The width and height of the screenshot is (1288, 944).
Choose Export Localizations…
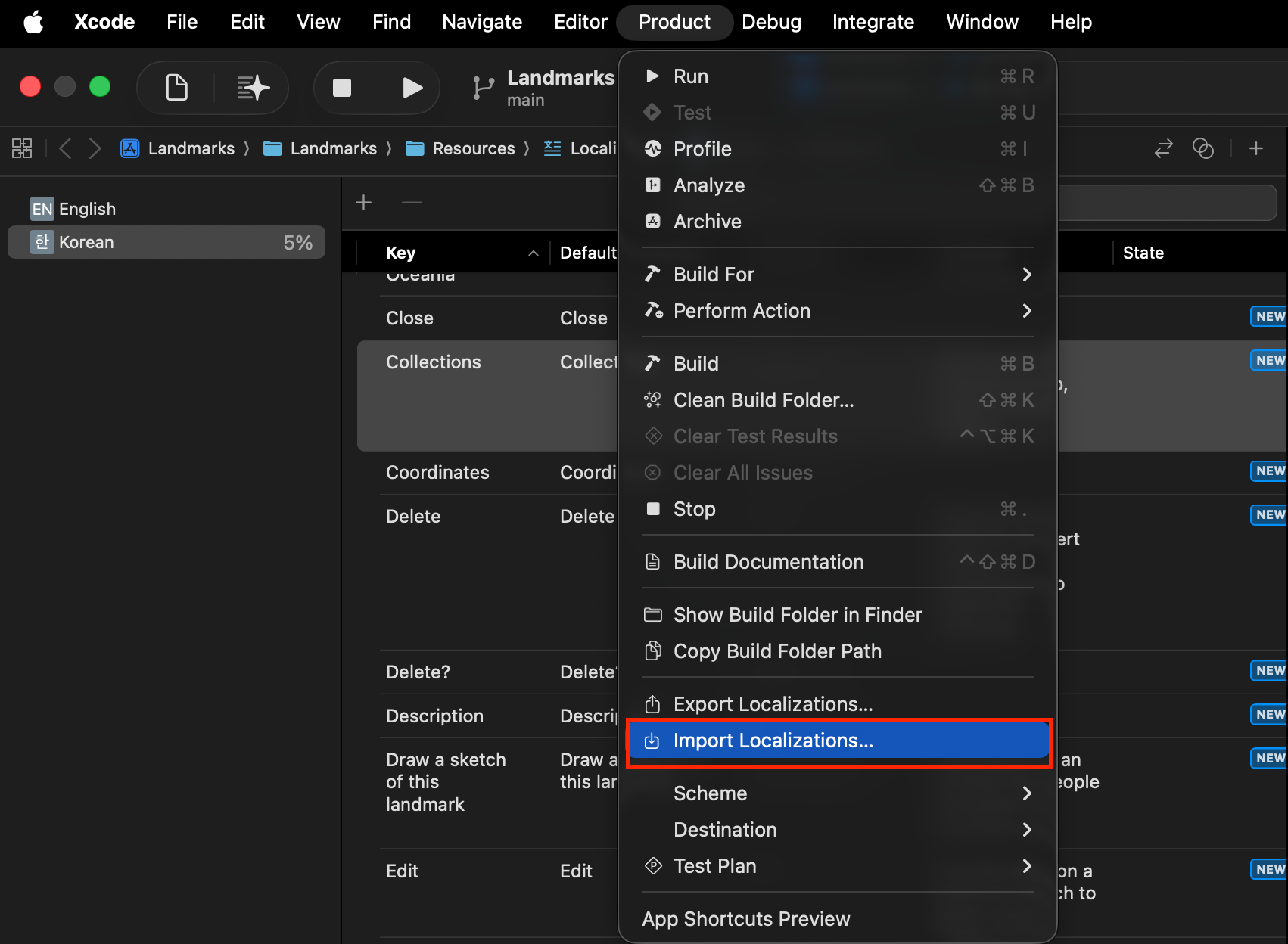pyautogui.click(x=838, y=704)
